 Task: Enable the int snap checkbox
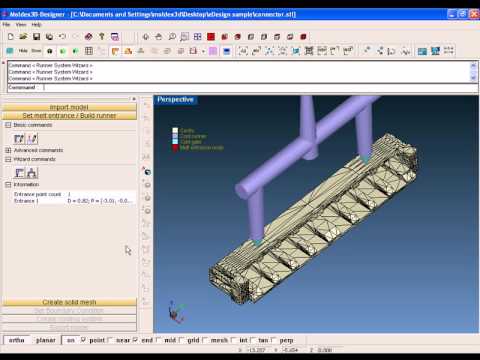pos(233,340)
